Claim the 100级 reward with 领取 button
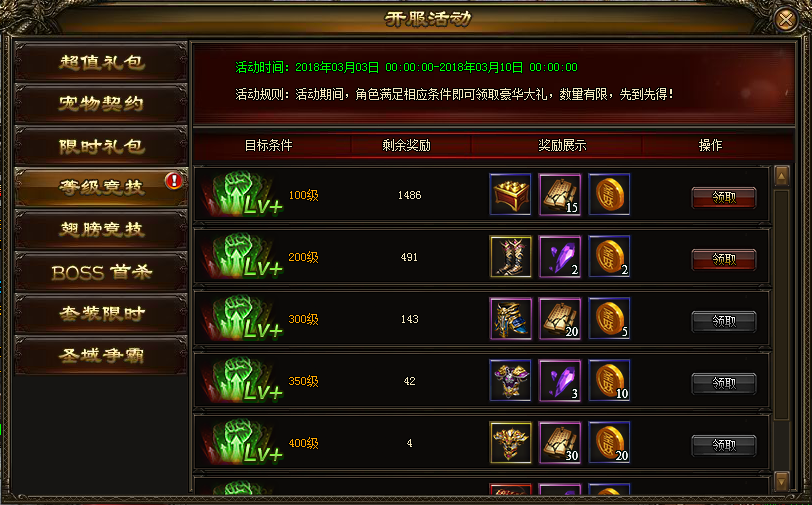Viewport: 812px width, 505px height. click(x=724, y=197)
